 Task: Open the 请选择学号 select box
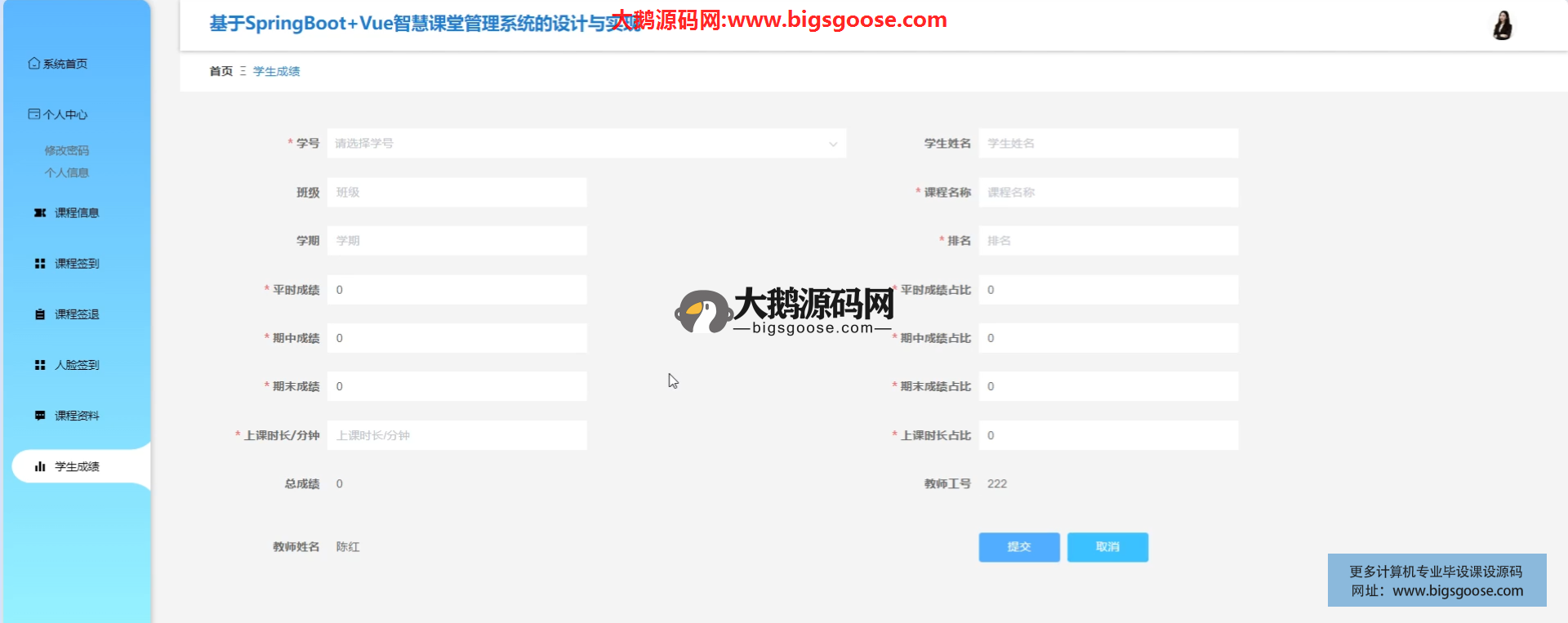pyautogui.click(x=572, y=144)
